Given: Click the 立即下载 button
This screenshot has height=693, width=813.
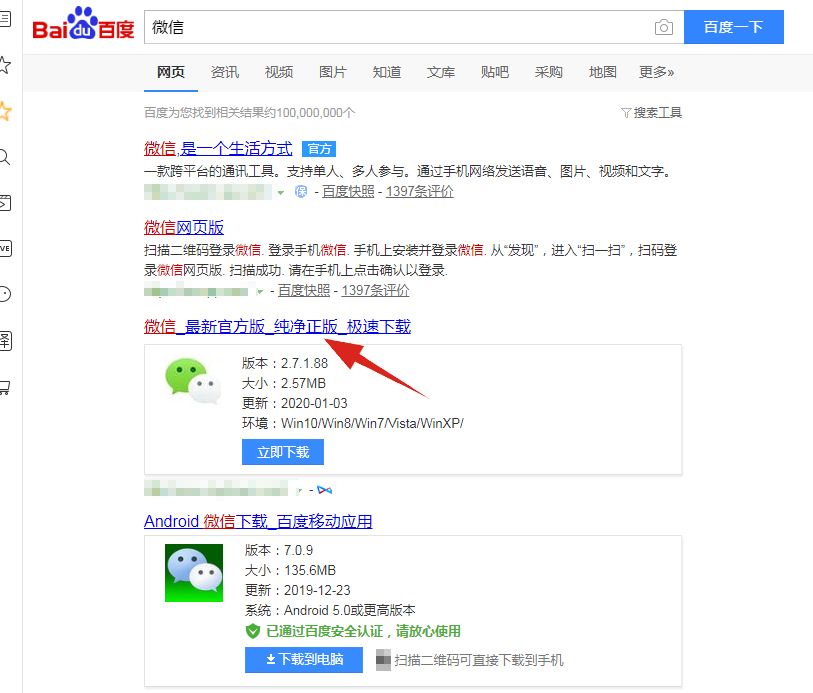Looking at the screenshot, I should click(283, 452).
